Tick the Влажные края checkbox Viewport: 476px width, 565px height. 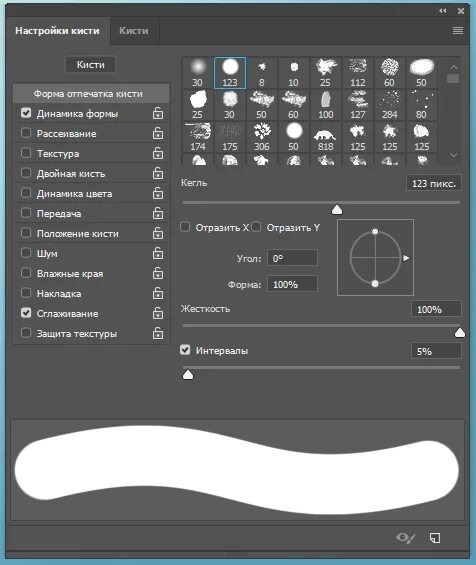click(x=26, y=273)
